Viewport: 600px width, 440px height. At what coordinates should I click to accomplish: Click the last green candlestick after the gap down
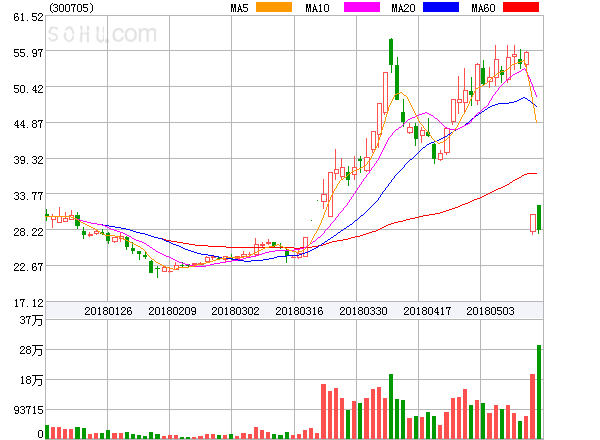click(539, 217)
